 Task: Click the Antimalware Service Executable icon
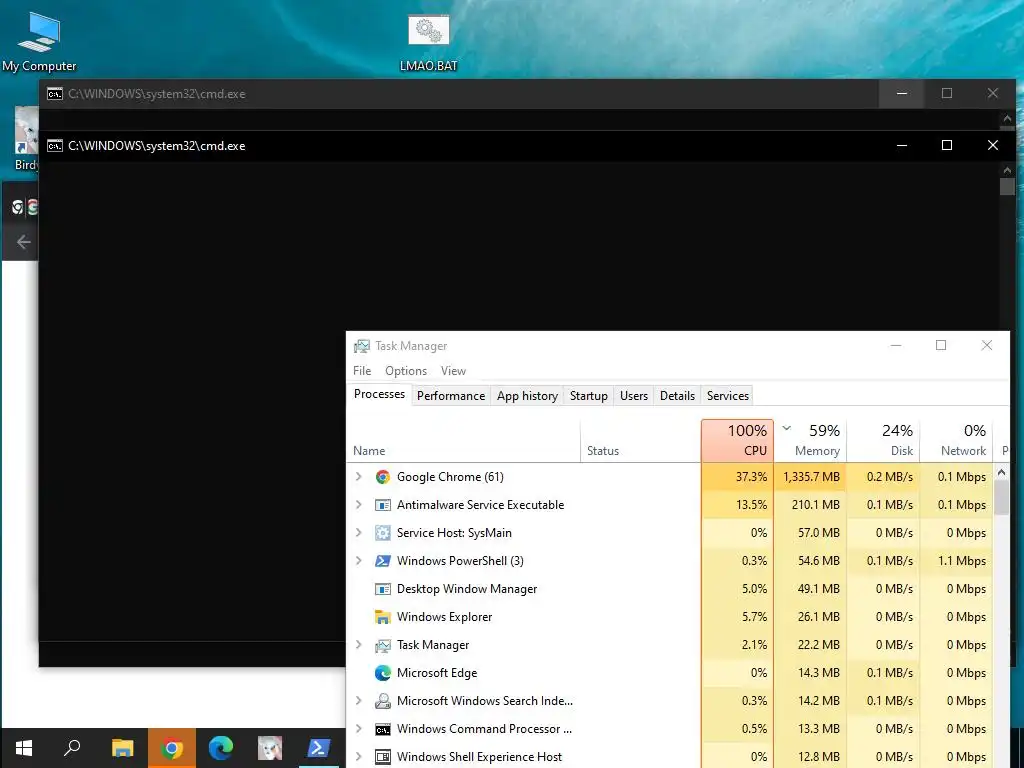[x=383, y=505]
